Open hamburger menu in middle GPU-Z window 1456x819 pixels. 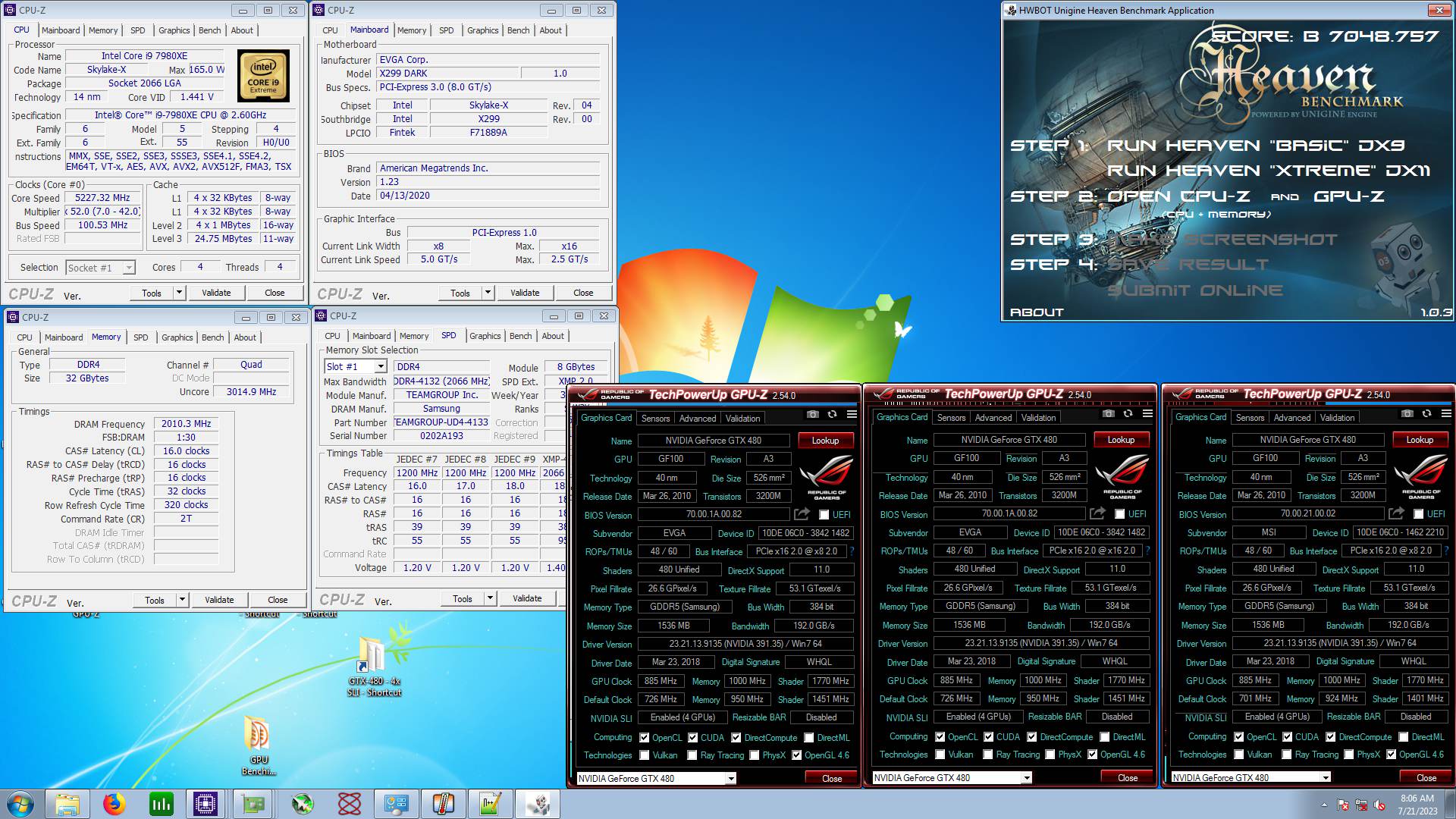tap(1147, 414)
